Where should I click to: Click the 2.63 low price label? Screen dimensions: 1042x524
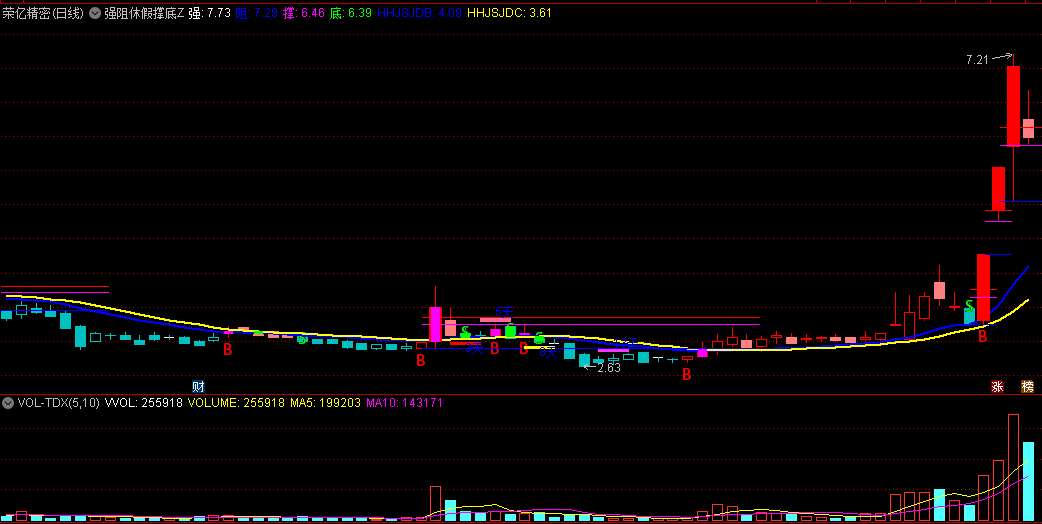(609, 367)
